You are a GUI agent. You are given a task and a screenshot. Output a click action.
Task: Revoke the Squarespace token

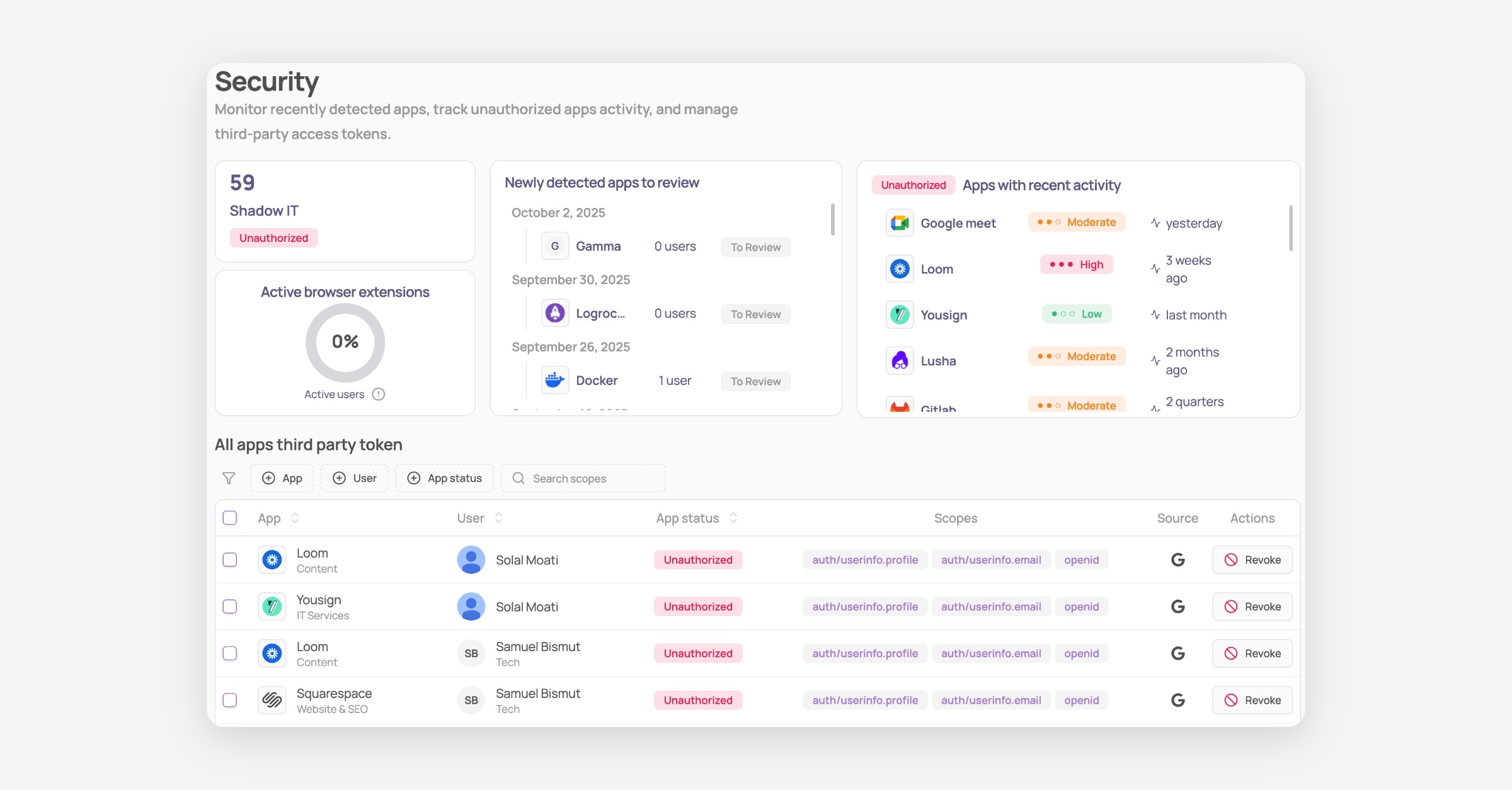[x=1252, y=700]
